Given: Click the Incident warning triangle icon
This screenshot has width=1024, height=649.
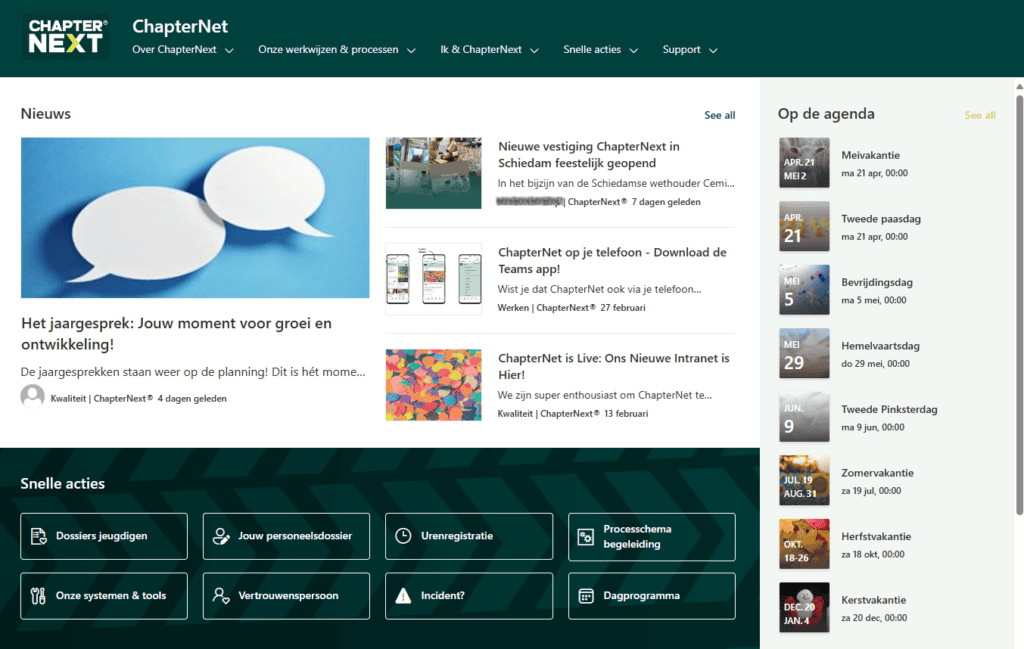Looking at the screenshot, I should (404, 595).
